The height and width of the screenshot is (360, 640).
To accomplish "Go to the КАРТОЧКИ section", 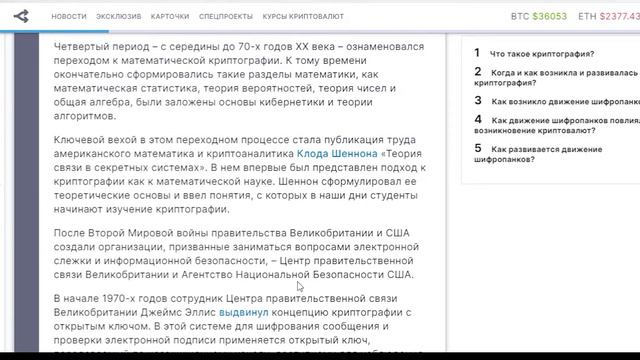I will tap(170, 16).
